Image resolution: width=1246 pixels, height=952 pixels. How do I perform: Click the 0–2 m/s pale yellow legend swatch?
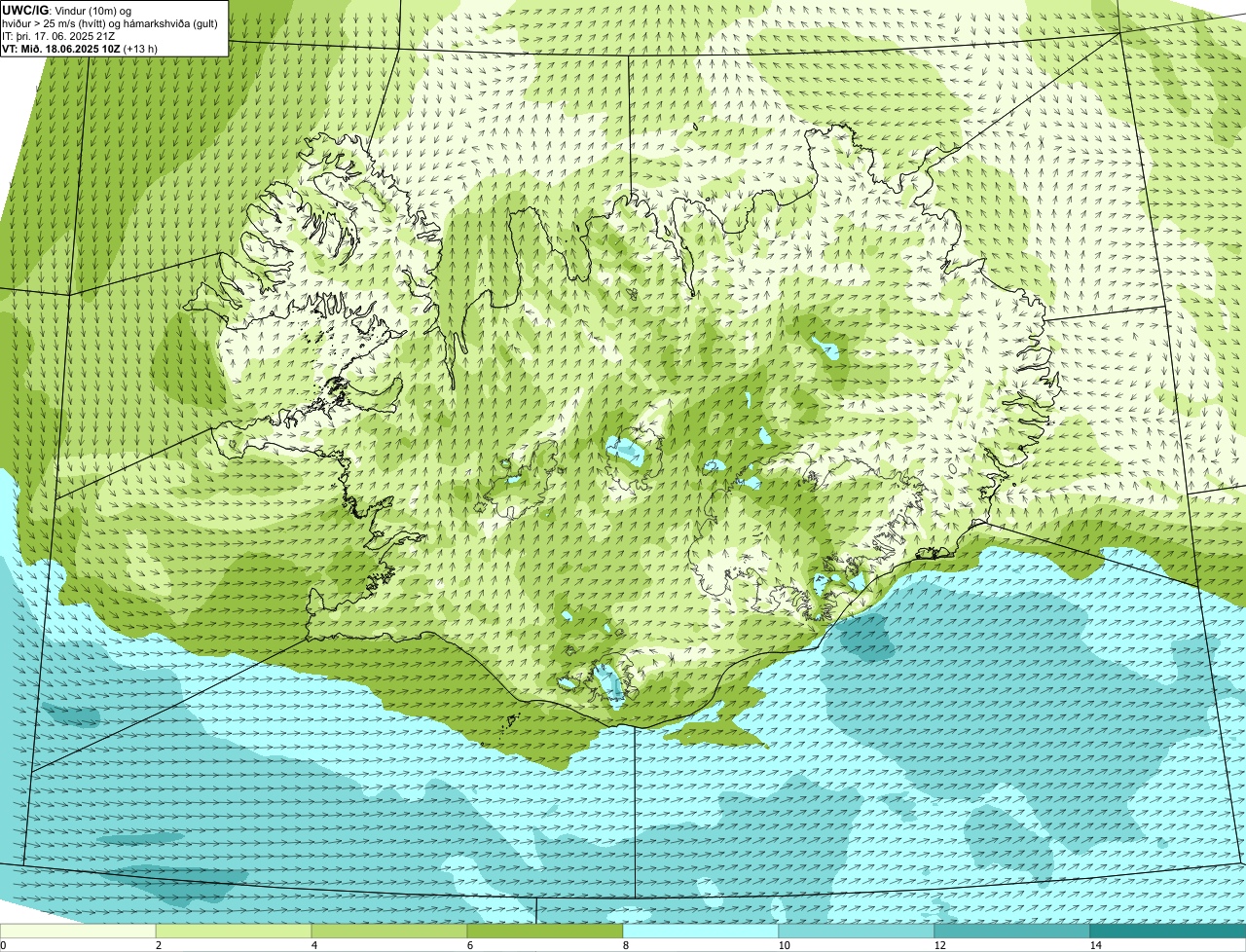(78, 931)
